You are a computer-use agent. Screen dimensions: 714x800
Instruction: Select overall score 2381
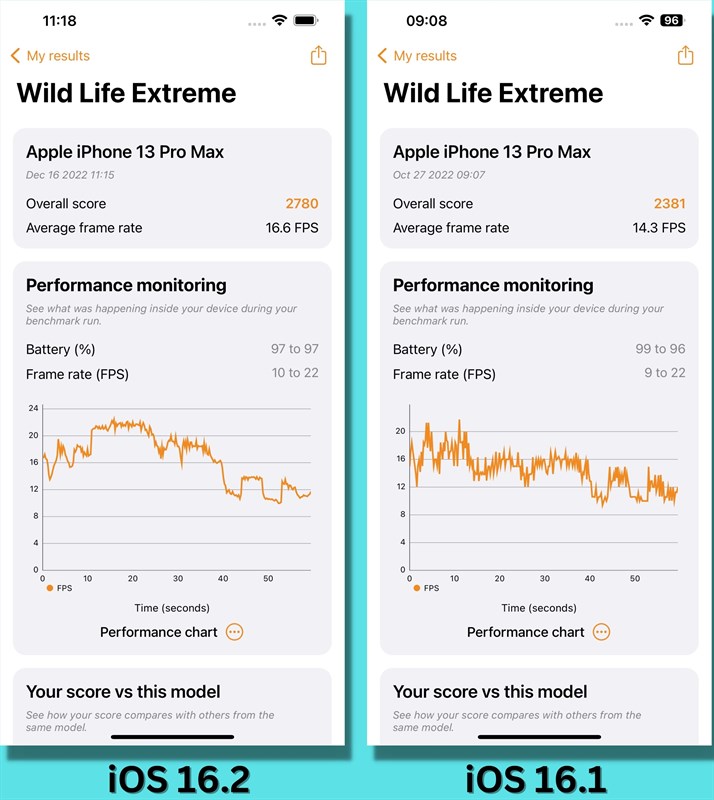670,204
